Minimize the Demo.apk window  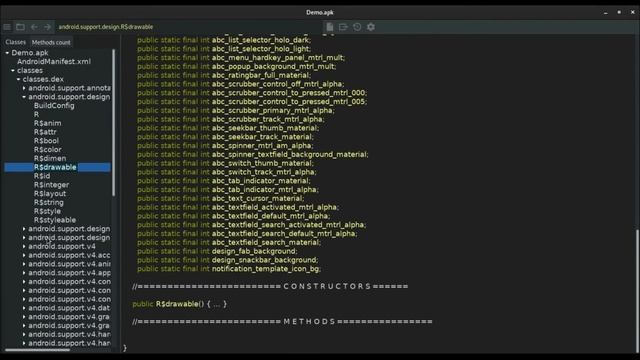[x=606, y=13]
